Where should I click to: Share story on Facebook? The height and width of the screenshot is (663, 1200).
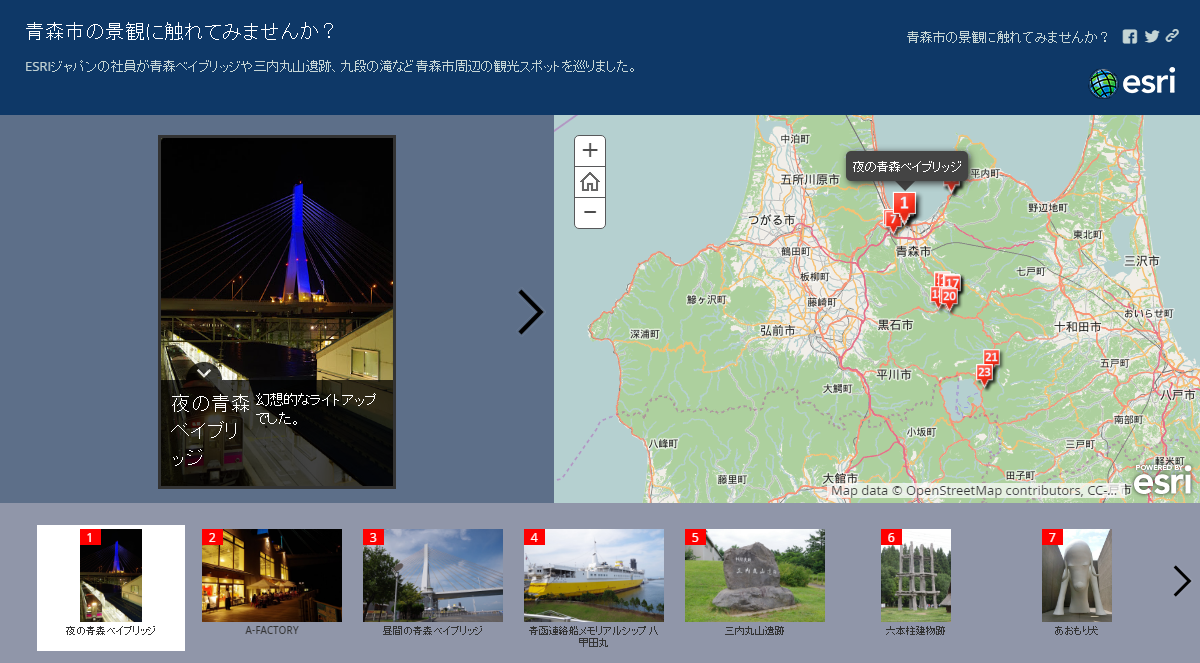click(x=1130, y=37)
